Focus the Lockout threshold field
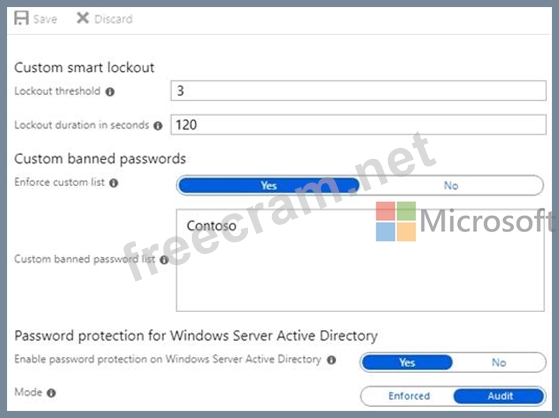The width and height of the screenshot is (559, 418). pos(358,91)
